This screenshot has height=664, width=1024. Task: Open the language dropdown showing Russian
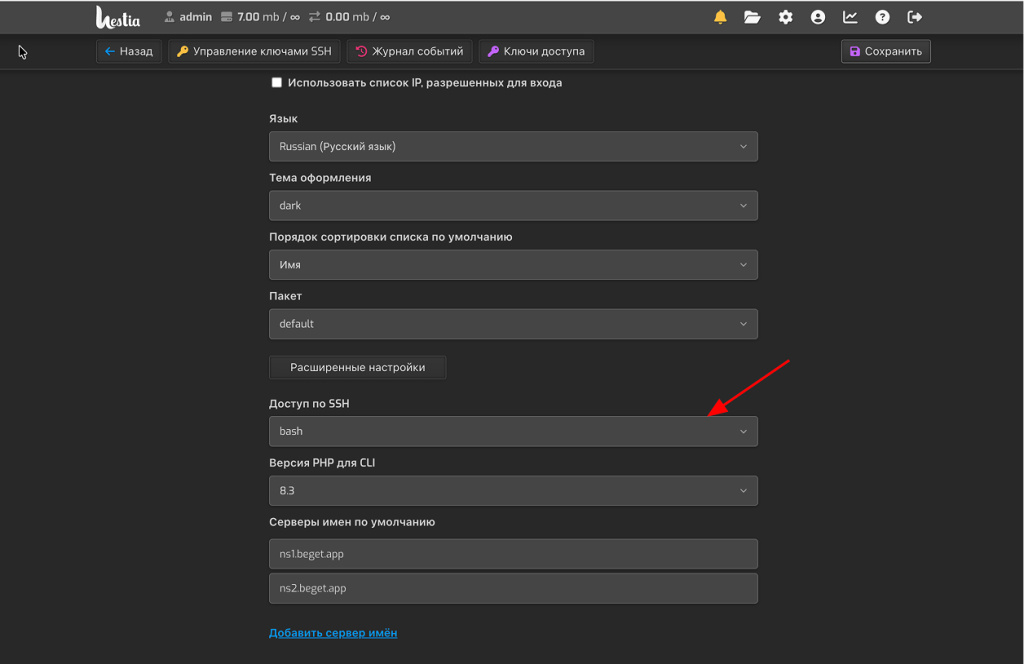click(512, 146)
